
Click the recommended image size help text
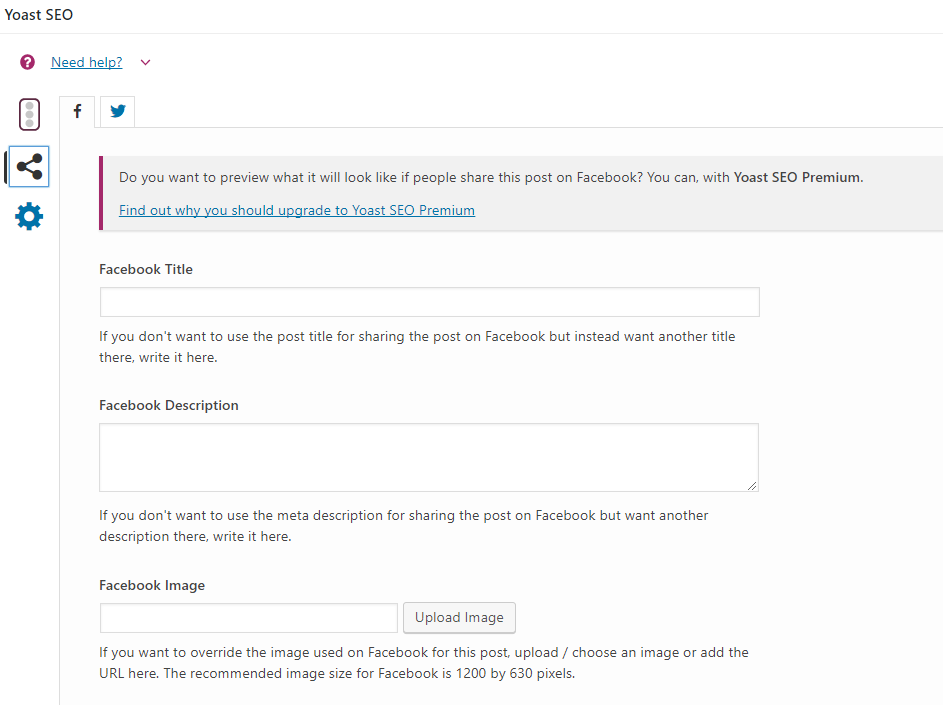click(424, 663)
